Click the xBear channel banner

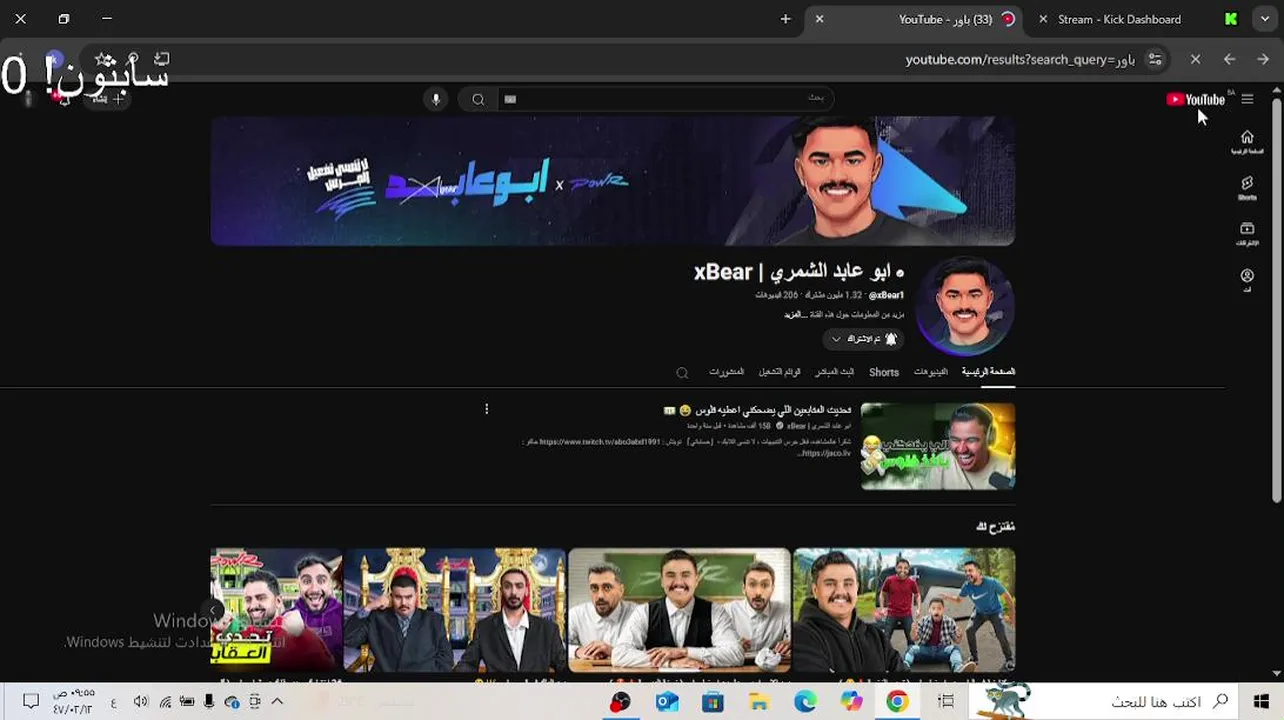click(612, 181)
